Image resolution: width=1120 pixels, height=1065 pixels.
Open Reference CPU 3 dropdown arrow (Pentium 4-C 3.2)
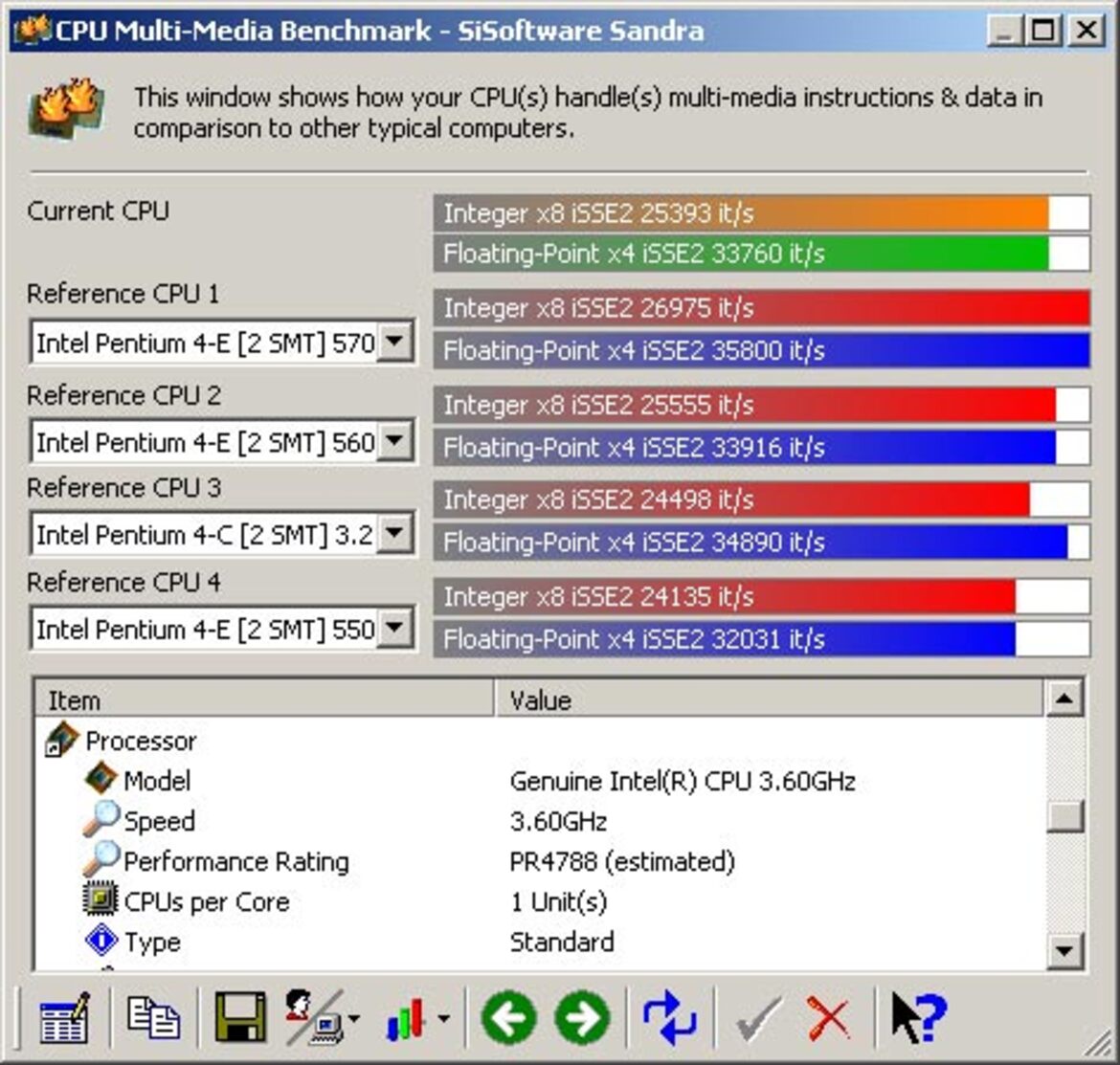(x=395, y=533)
